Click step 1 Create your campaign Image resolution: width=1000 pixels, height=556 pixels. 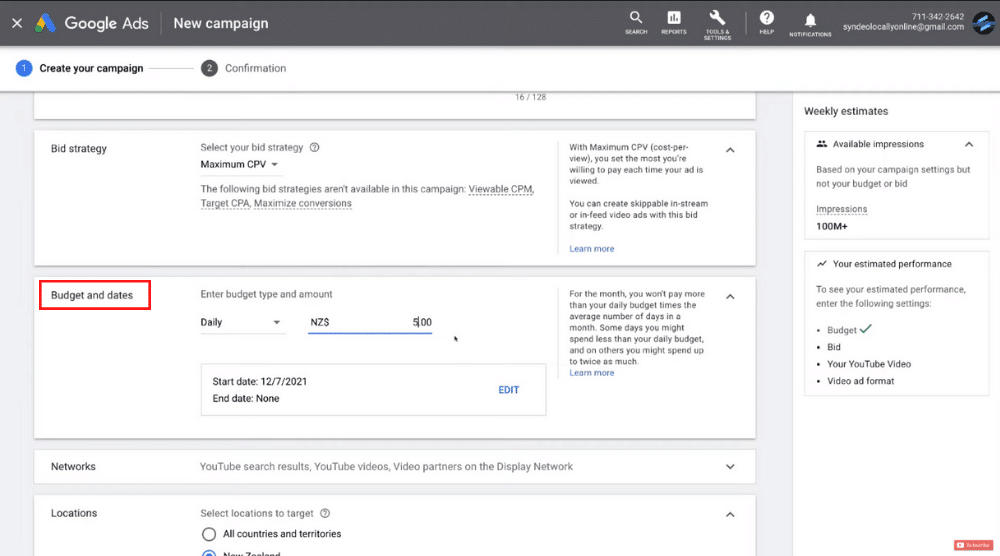point(80,68)
